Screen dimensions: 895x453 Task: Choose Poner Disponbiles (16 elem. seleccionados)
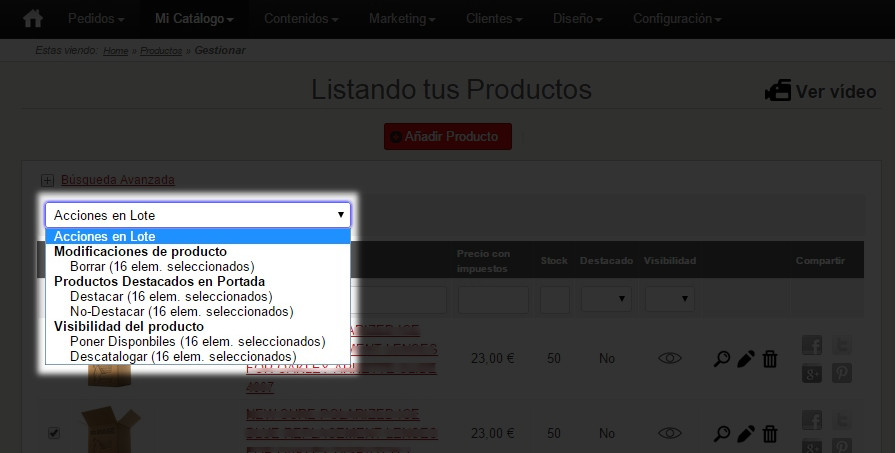(x=197, y=342)
